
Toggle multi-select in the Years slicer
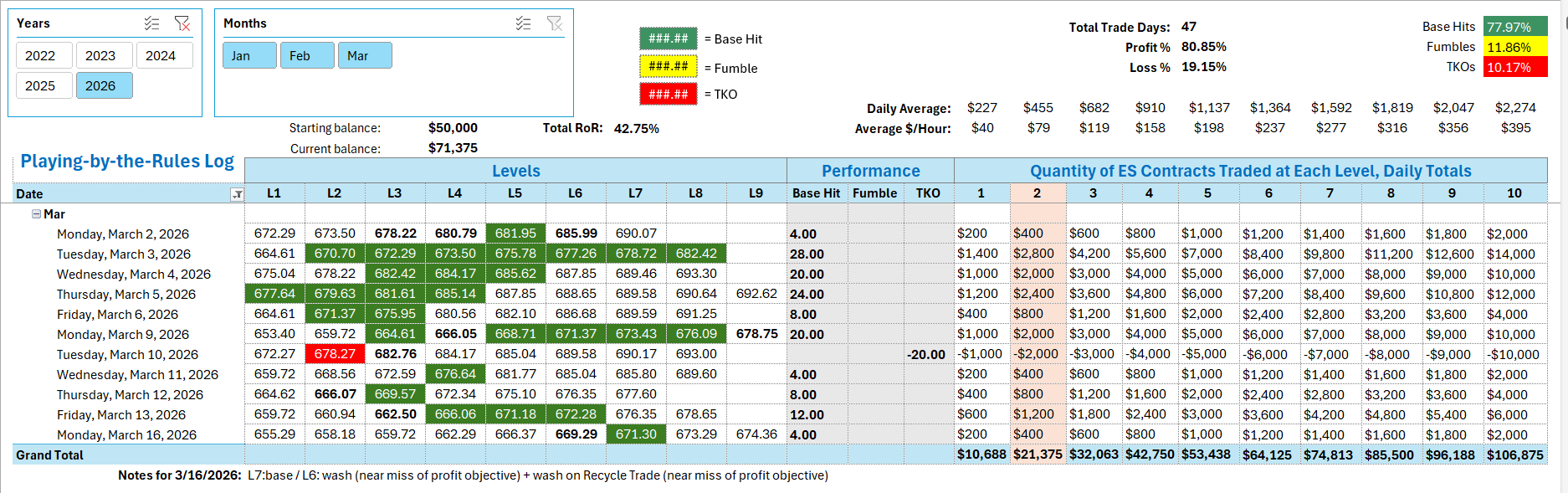pyautogui.click(x=151, y=23)
